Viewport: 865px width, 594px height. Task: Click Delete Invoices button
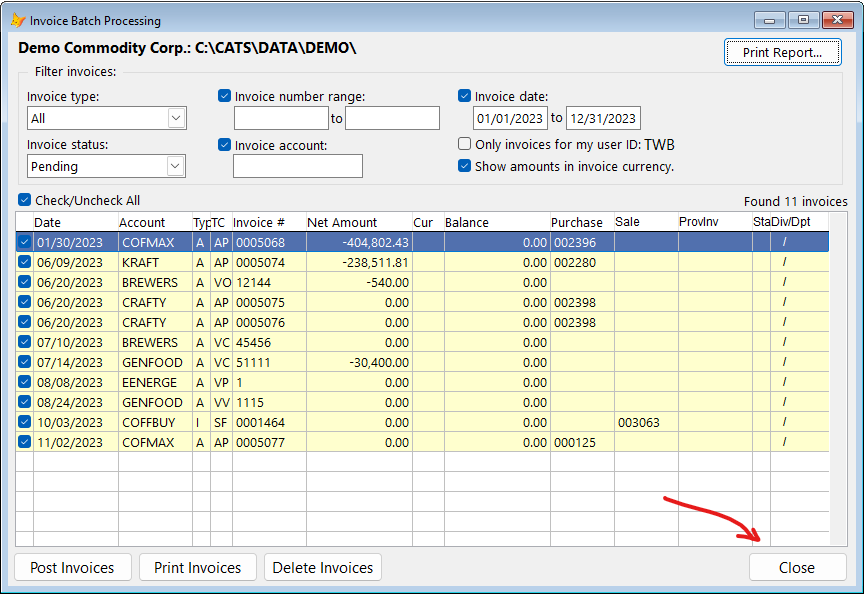[x=323, y=568]
